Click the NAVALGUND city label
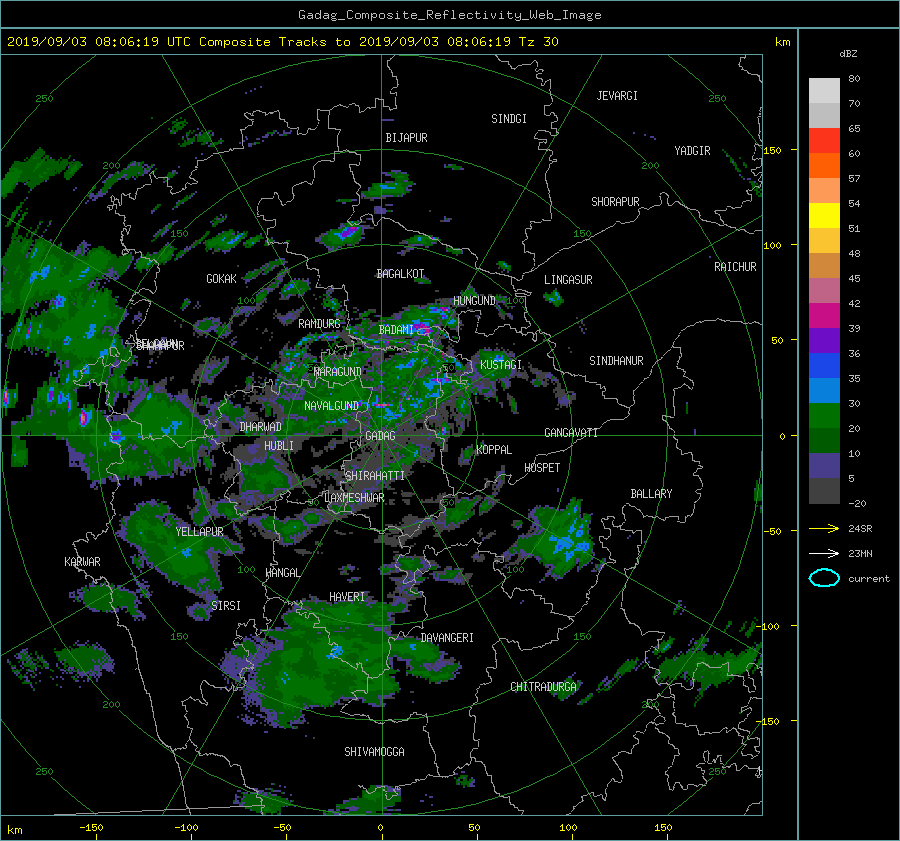The height and width of the screenshot is (841, 900). point(331,406)
